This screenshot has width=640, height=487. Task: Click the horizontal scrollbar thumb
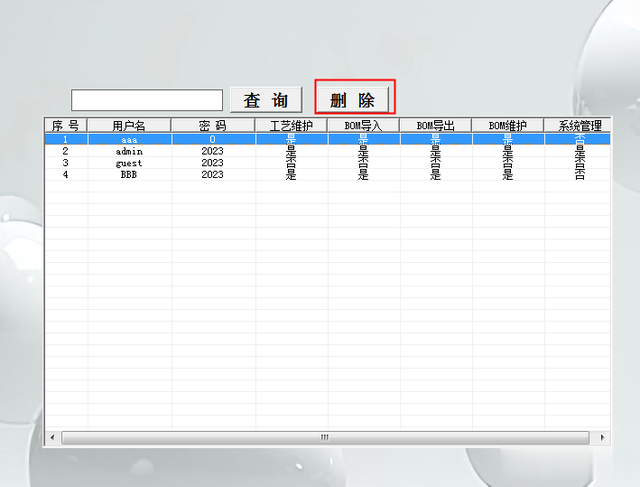click(325, 438)
